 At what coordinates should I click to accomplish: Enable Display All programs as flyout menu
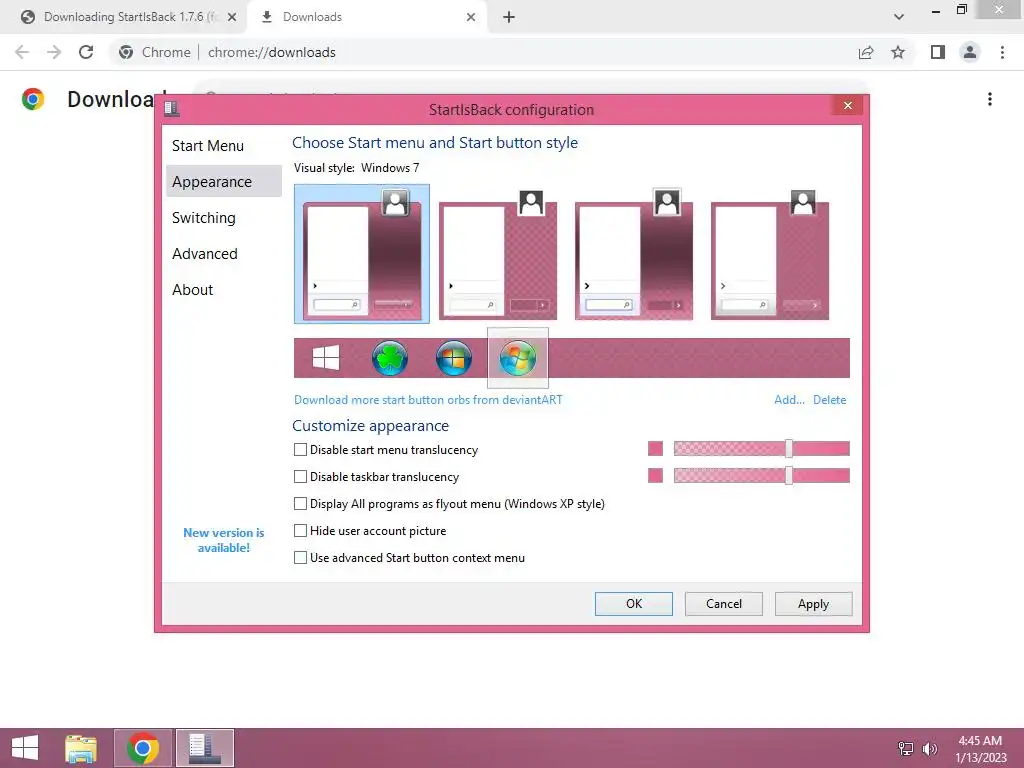[300, 504]
